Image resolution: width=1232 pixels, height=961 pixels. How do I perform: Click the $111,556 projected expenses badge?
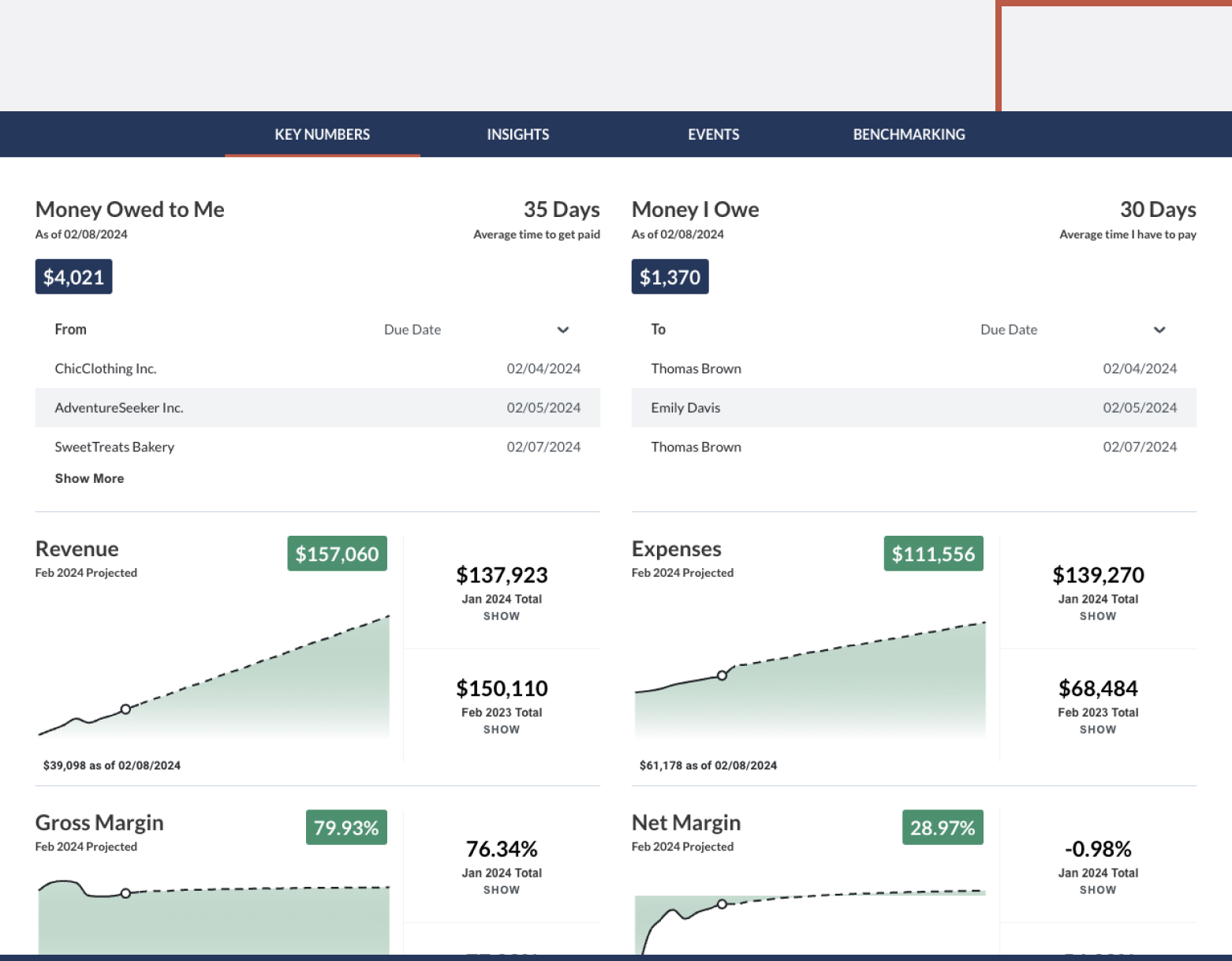point(933,554)
